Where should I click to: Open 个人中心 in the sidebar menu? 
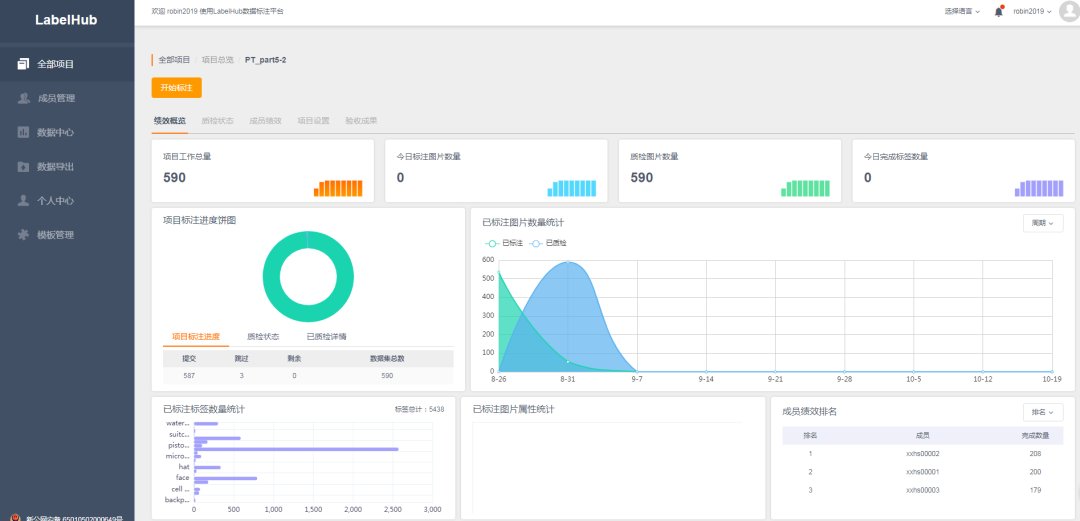67,201
